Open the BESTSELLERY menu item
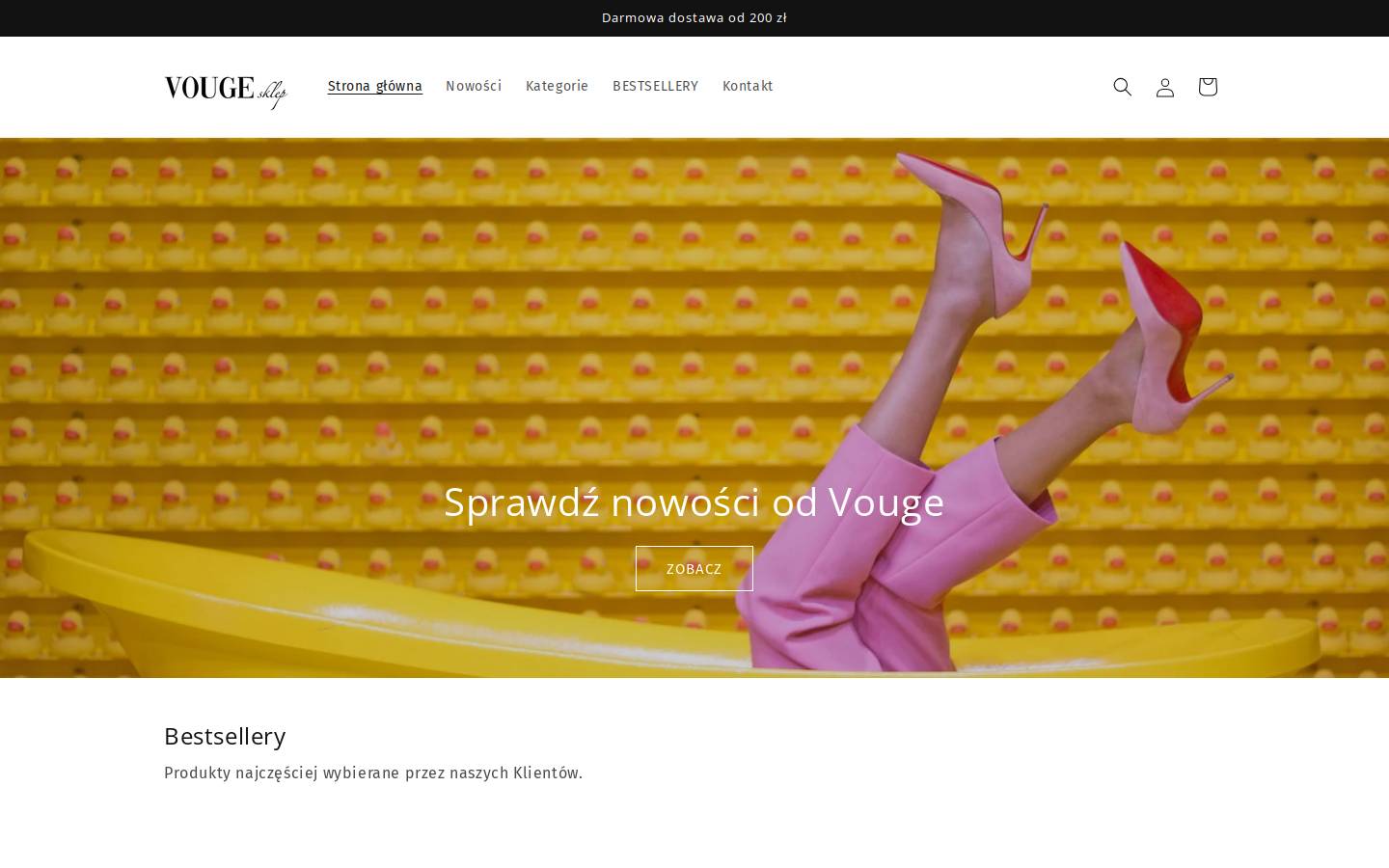 click(x=655, y=87)
